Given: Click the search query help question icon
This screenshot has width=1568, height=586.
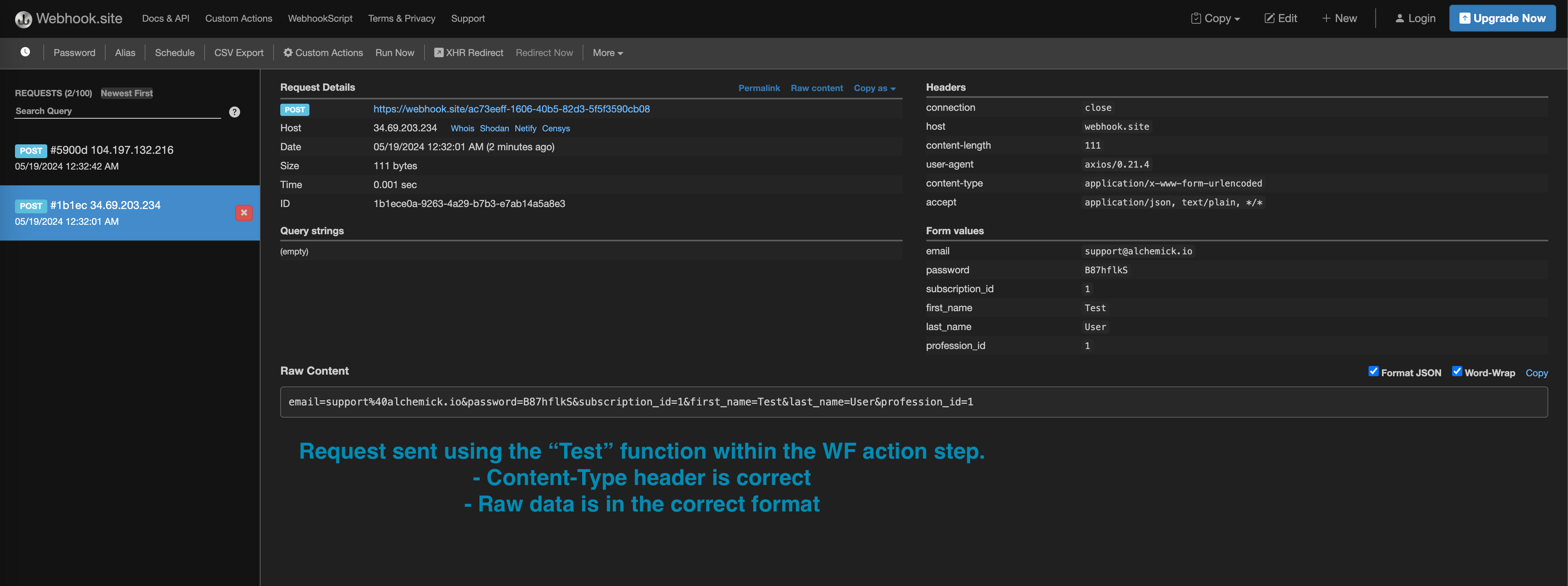Looking at the screenshot, I should (x=235, y=112).
